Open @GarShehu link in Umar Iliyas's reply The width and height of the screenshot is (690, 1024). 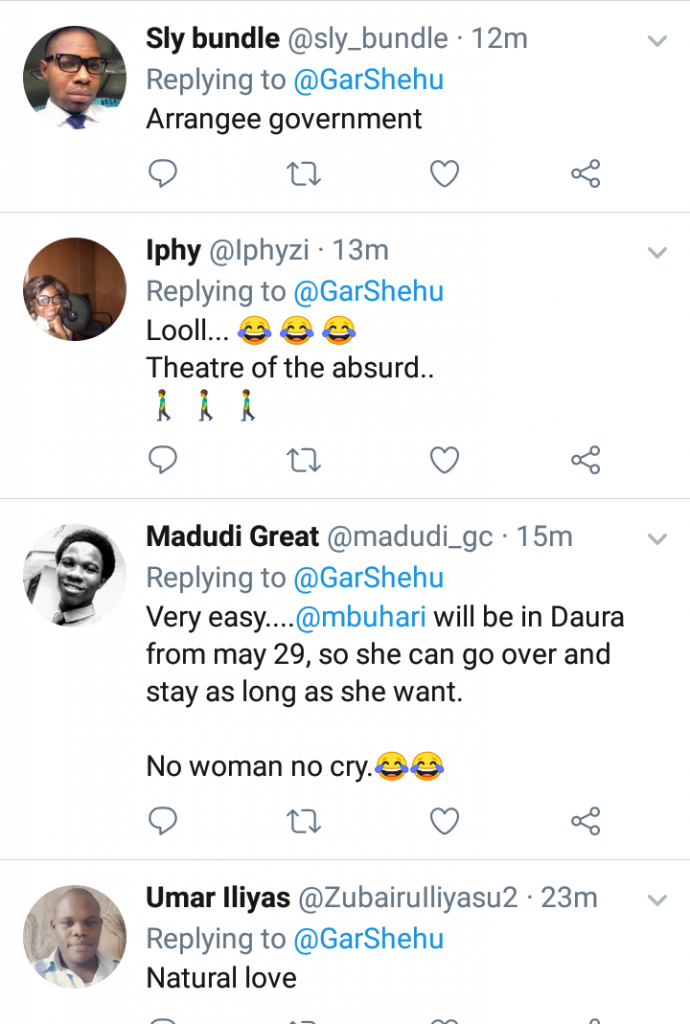tap(368, 939)
